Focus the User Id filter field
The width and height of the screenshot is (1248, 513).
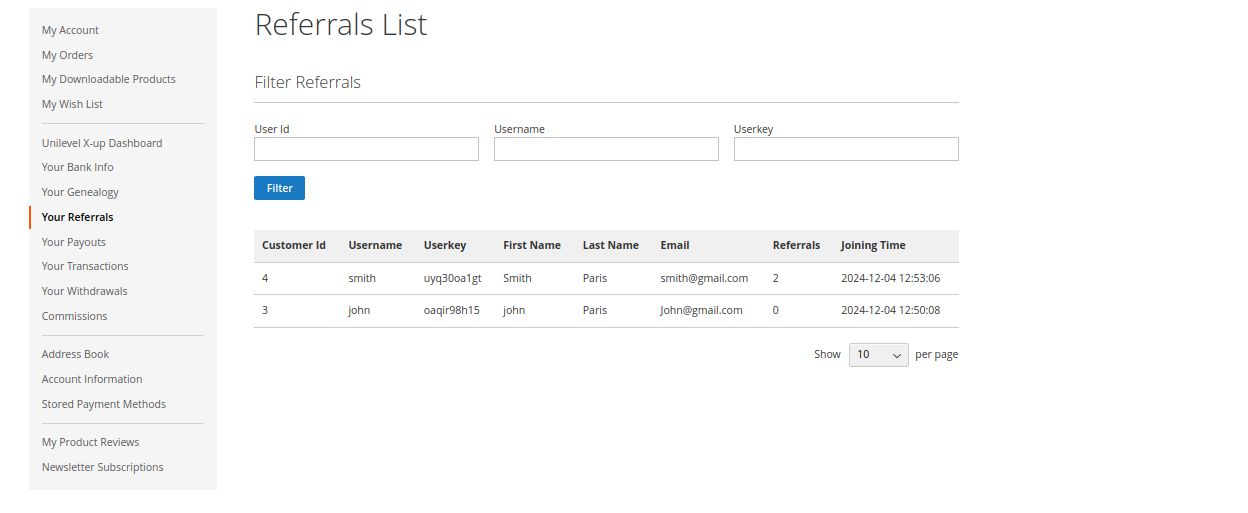[366, 149]
